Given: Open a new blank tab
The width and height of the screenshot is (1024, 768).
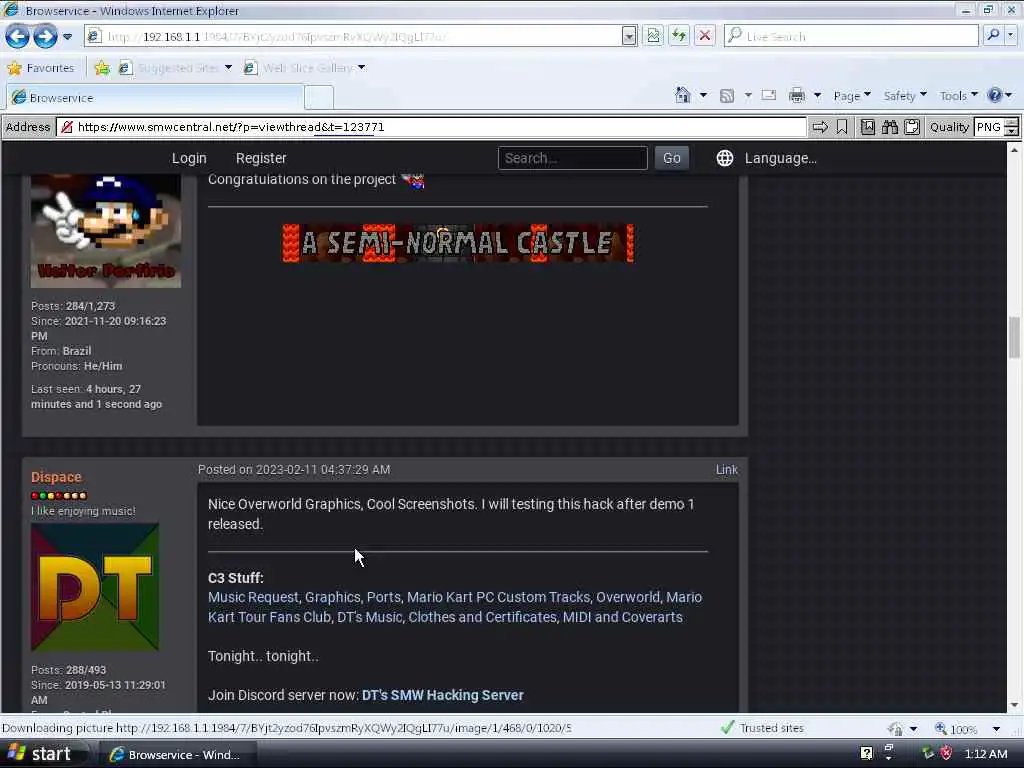Looking at the screenshot, I should [319, 98].
